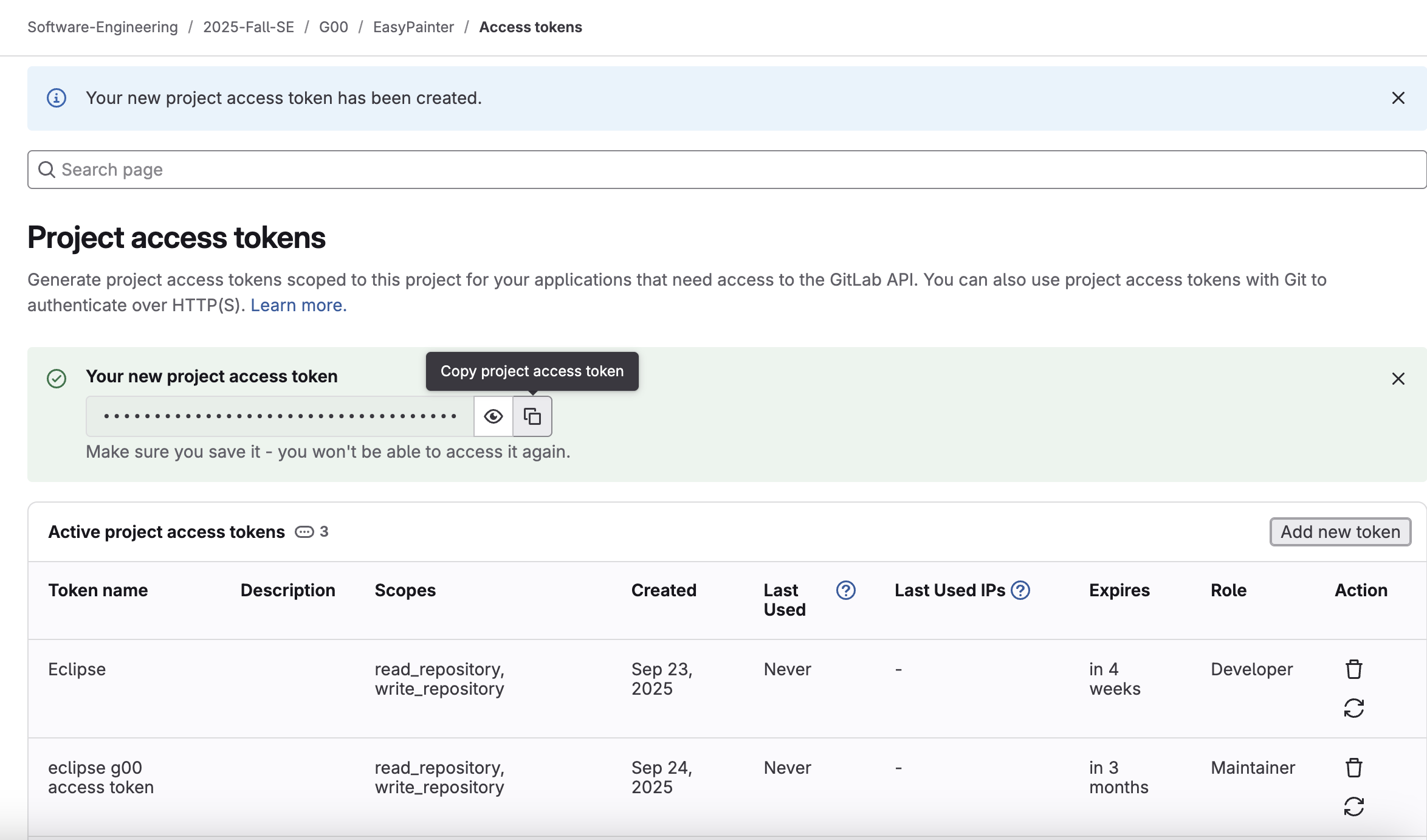
Task: Revoke the Eclipse token with trash icon
Action: point(1353,669)
